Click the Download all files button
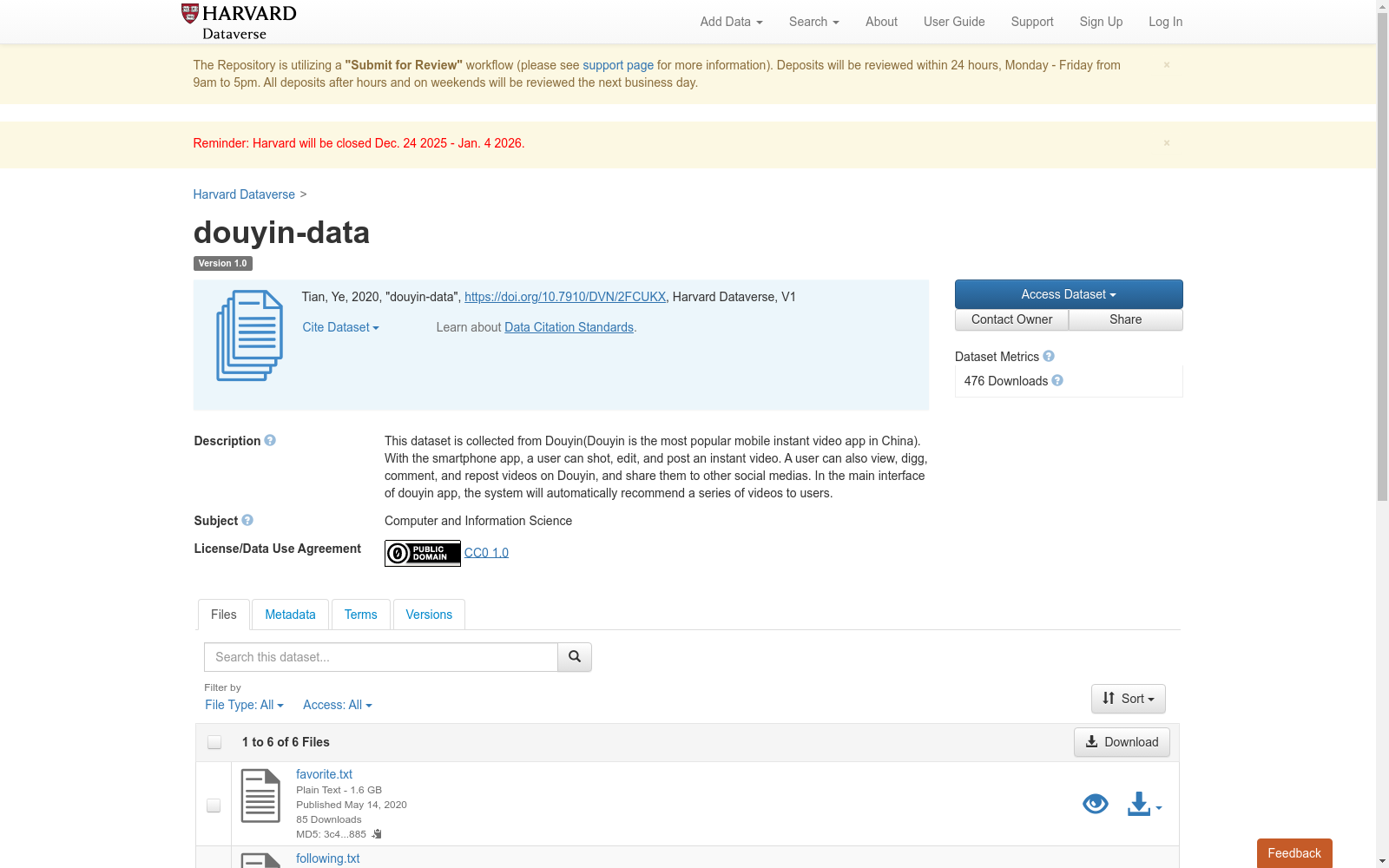Image resolution: width=1389 pixels, height=868 pixels. coord(1122,742)
